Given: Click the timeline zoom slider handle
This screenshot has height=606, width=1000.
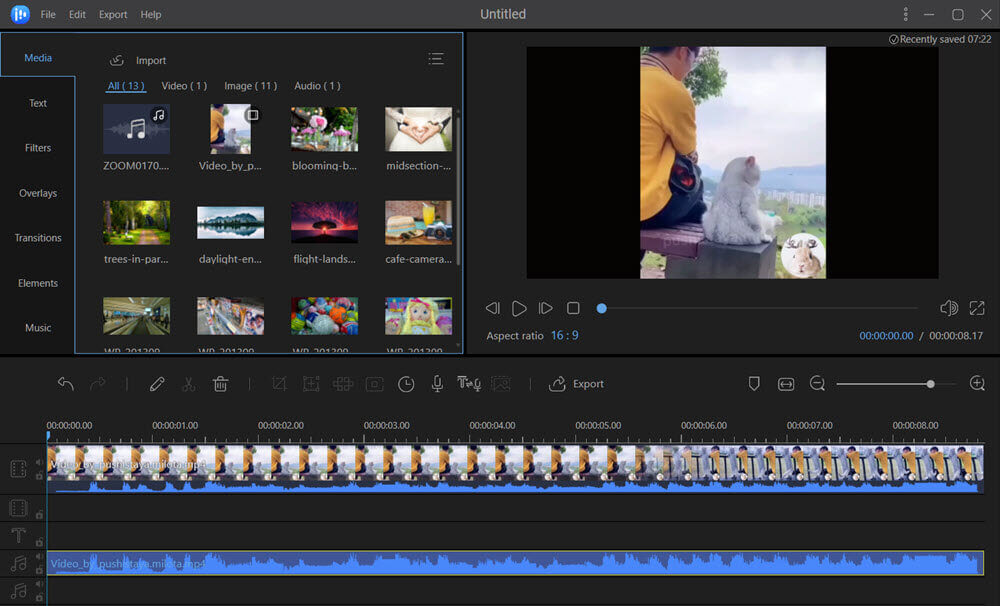Looking at the screenshot, I should (931, 384).
